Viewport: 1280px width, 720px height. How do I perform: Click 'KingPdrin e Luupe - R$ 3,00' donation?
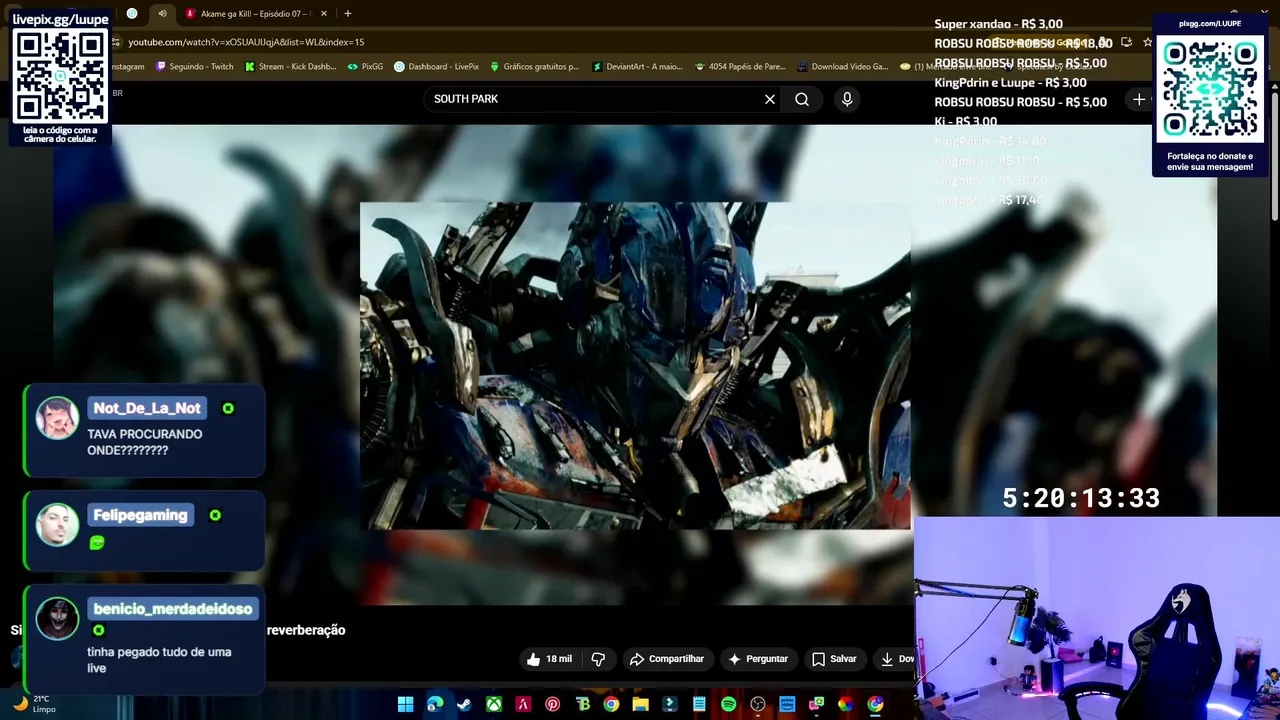click(1010, 83)
